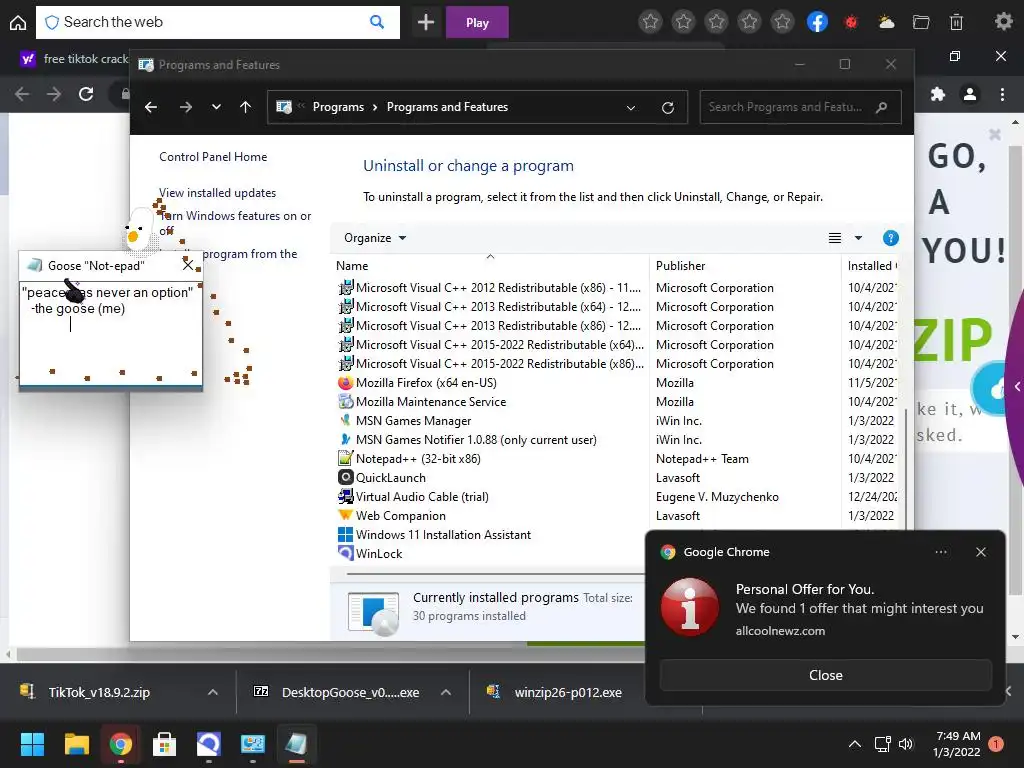Open Microsoft Store from taskbar
The height and width of the screenshot is (768, 1024).
(165, 744)
